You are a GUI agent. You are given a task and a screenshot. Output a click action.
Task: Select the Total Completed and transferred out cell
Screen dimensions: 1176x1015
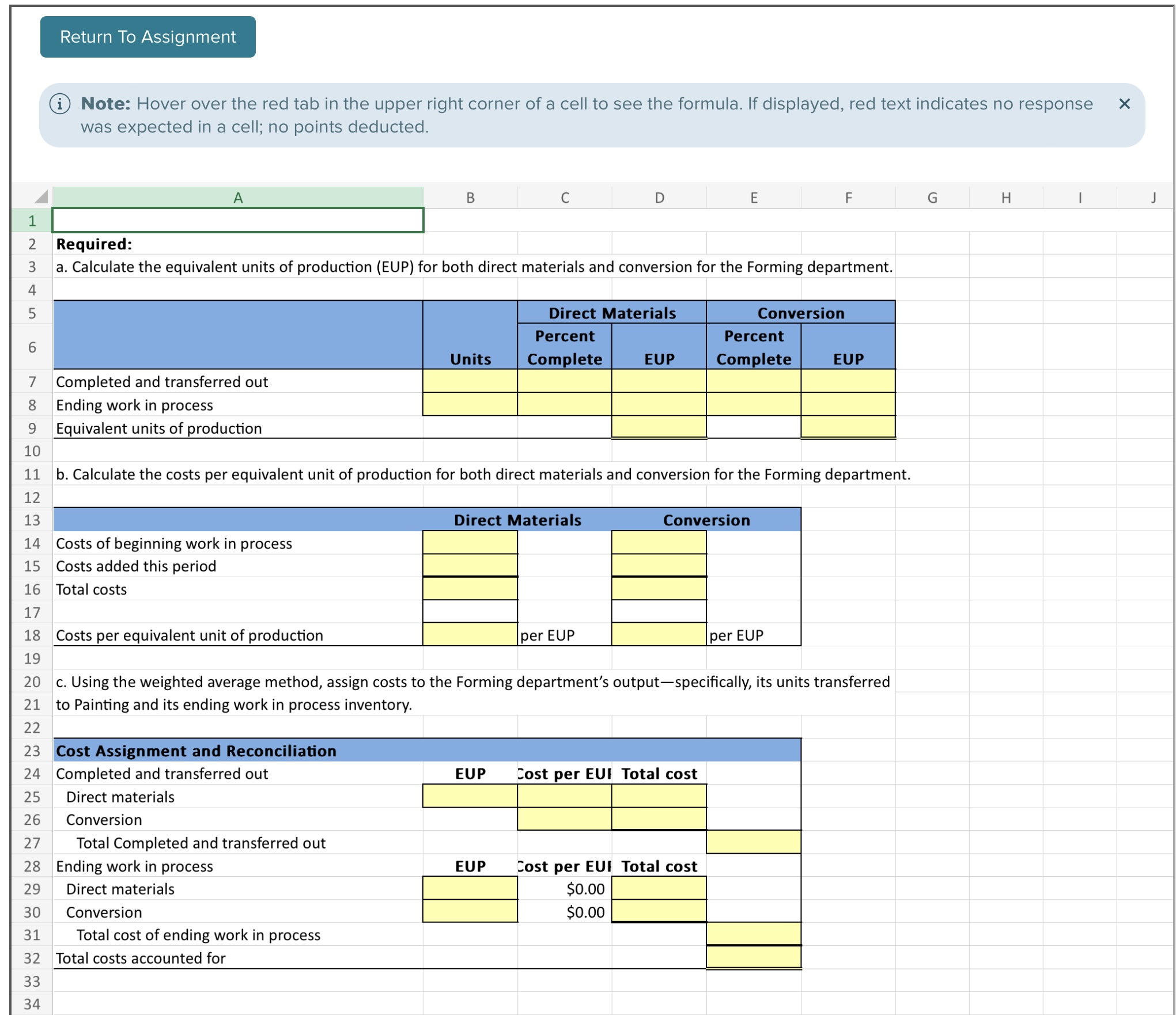754,843
